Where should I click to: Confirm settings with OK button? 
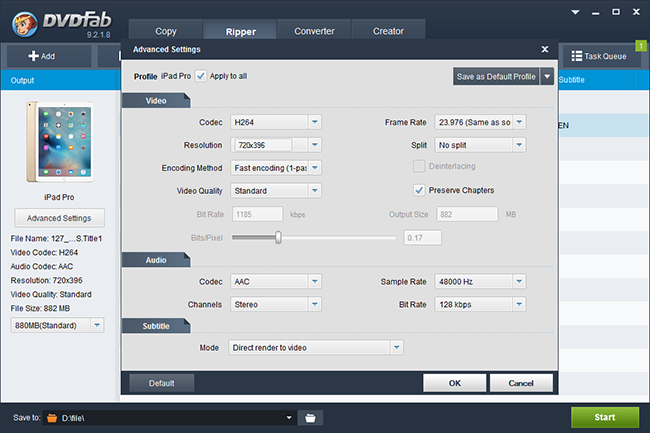pyautogui.click(x=454, y=383)
